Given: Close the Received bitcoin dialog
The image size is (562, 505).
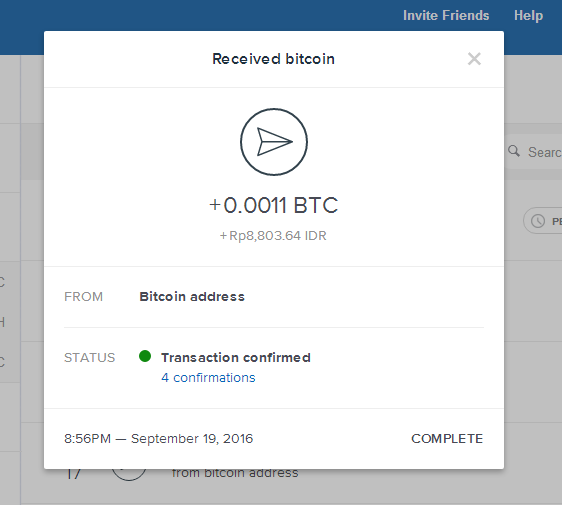Looking at the screenshot, I should coord(474,59).
